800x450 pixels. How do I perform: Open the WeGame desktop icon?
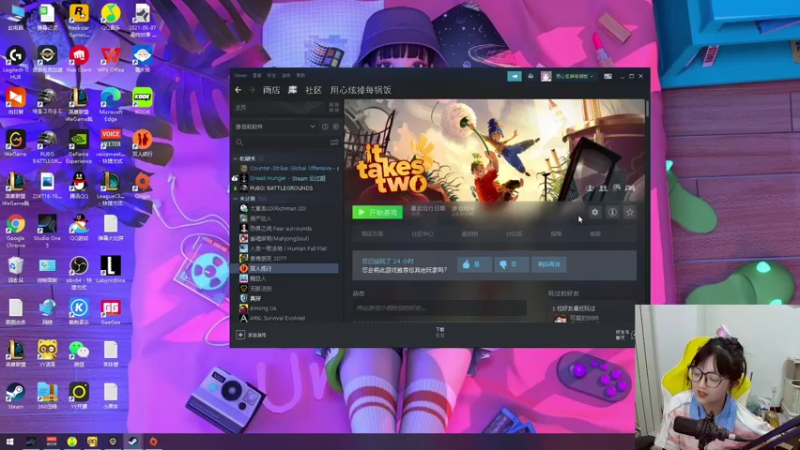coord(15,143)
